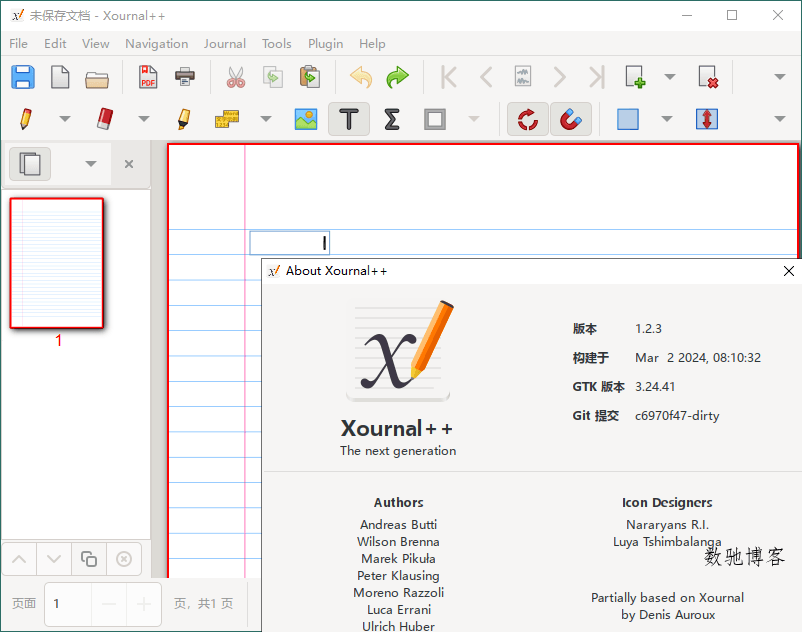Viewport: 802px width, 632px height.
Task: Select the Insert Image tool
Action: coord(306,119)
